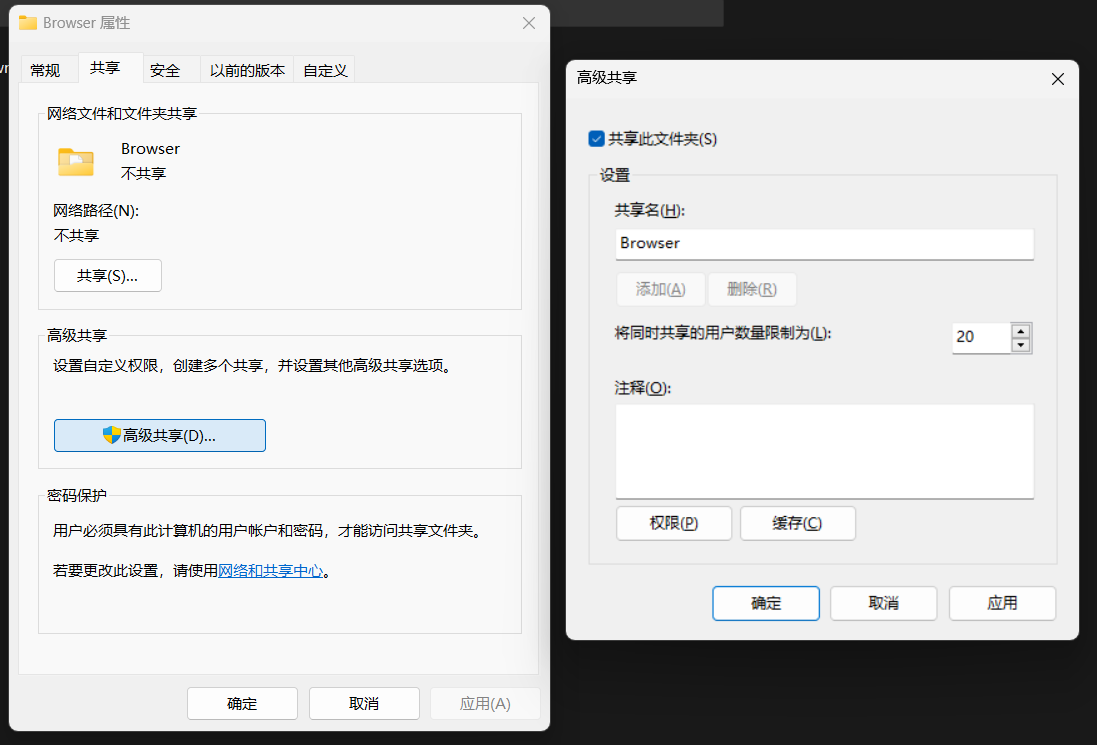The height and width of the screenshot is (745, 1097).
Task: Click into the 共享名 Browser text field
Action: tap(824, 243)
